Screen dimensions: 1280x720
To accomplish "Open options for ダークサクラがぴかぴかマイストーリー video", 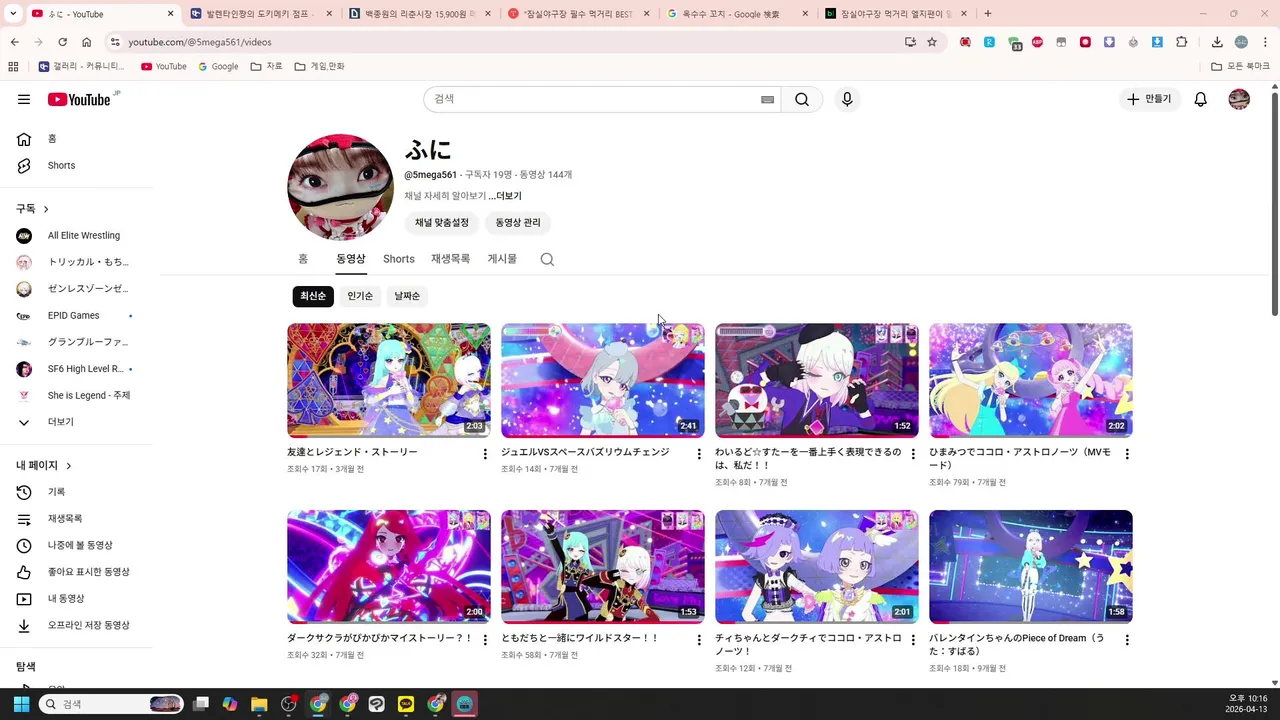I will pos(485,640).
